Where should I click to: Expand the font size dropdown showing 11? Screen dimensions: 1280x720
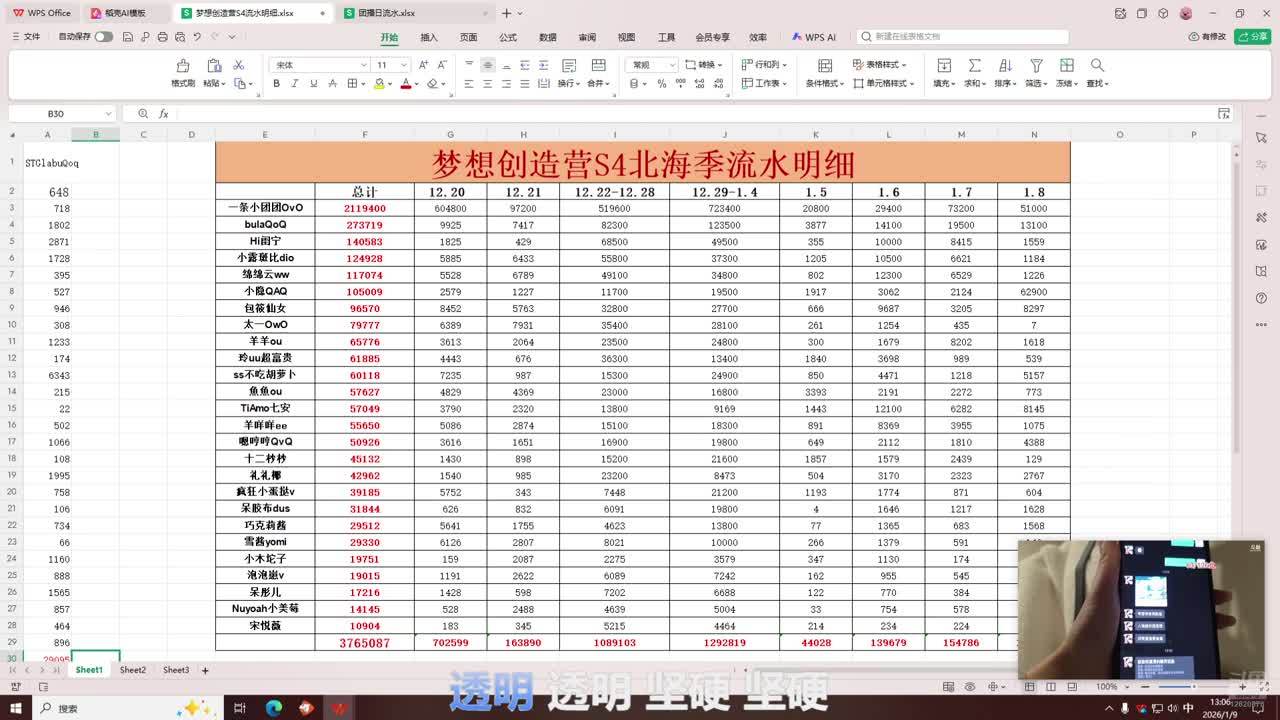click(392, 65)
